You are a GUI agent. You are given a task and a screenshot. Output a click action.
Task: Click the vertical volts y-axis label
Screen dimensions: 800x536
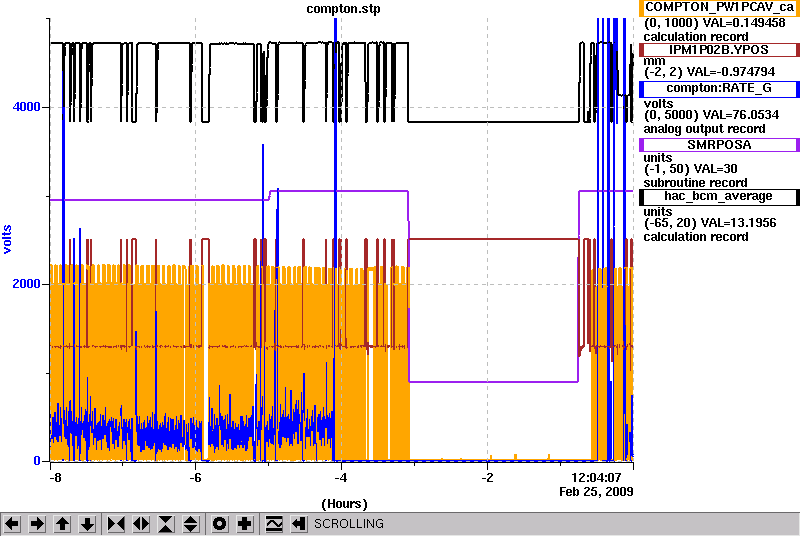pyautogui.click(x=7, y=239)
